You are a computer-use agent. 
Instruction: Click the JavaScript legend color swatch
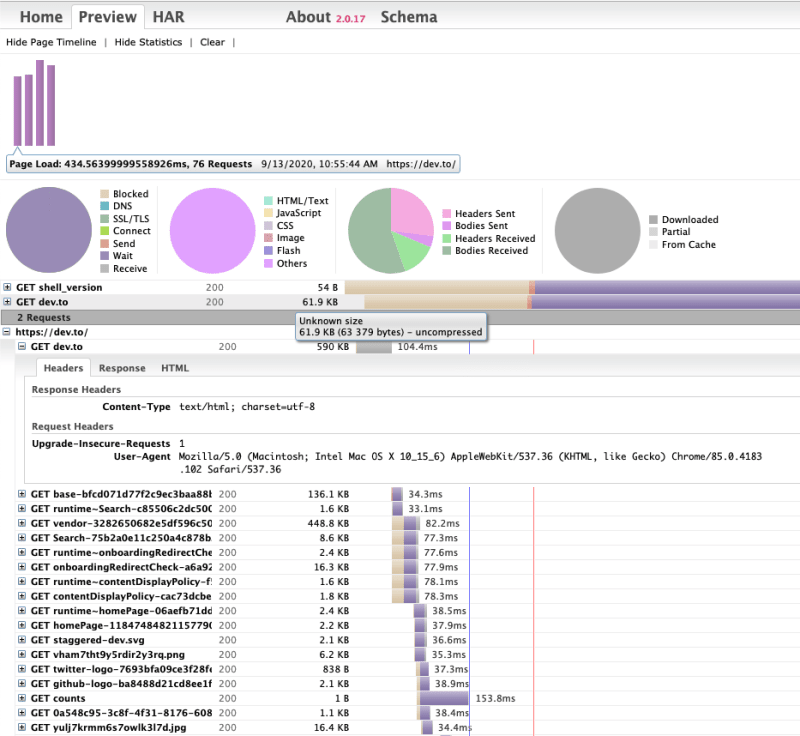(x=268, y=213)
